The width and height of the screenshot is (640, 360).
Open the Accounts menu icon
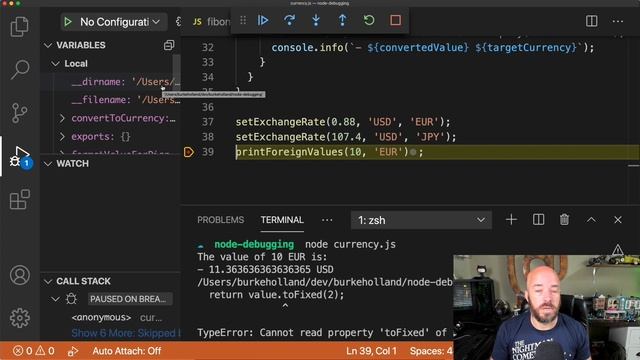point(20,275)
